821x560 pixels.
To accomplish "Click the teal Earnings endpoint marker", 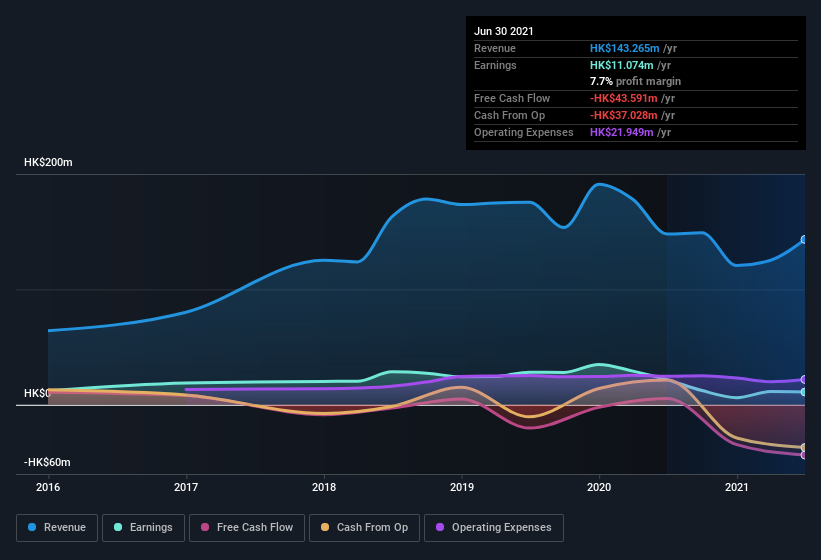I will coord(804,392).
